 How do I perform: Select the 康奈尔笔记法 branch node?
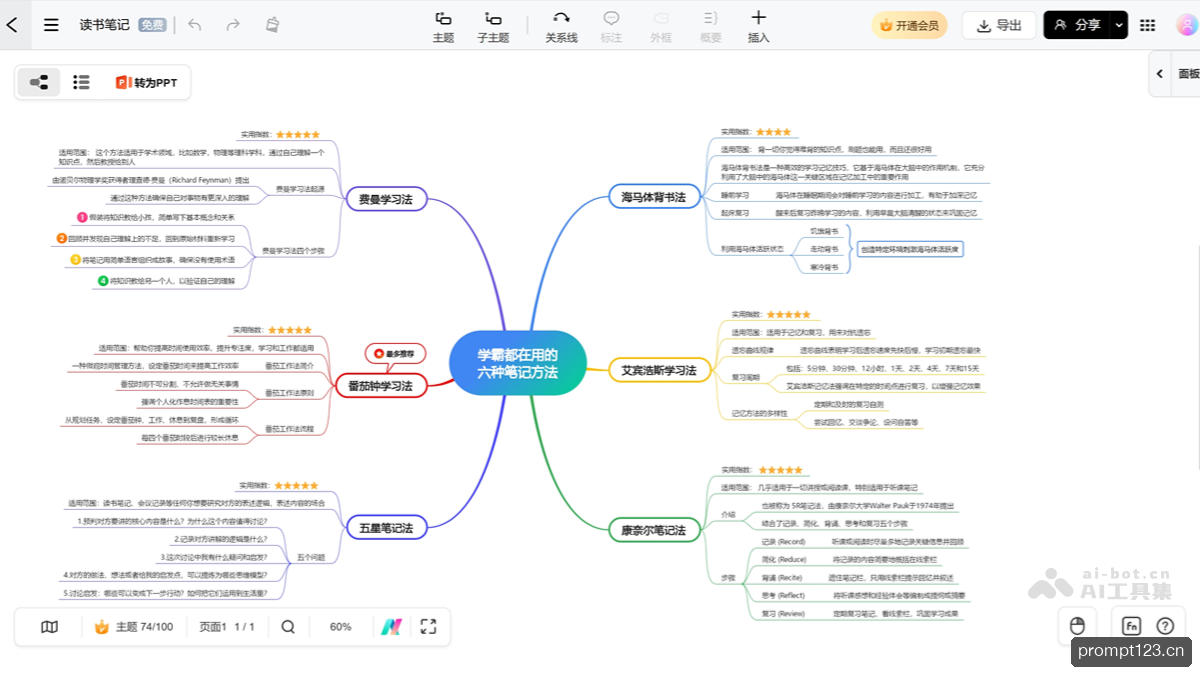click(653, 530)
